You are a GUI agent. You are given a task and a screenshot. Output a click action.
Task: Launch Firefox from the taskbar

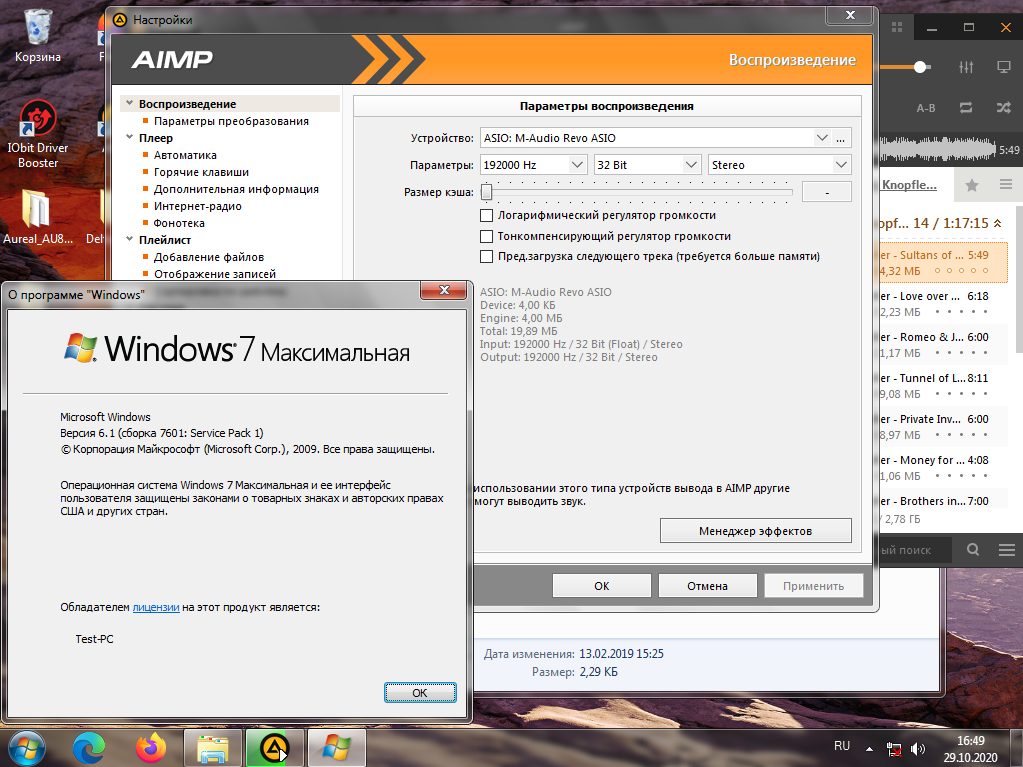pyautogui.click(x=151, y=748)
